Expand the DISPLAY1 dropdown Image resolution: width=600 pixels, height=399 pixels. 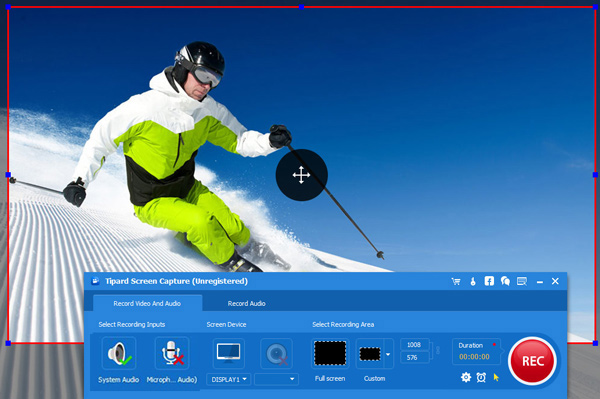(x=229, y=379)
